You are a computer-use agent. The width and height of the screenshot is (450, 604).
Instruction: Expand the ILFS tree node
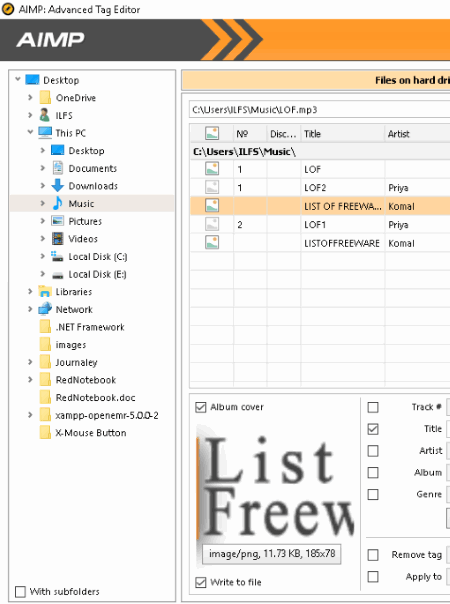30,115
